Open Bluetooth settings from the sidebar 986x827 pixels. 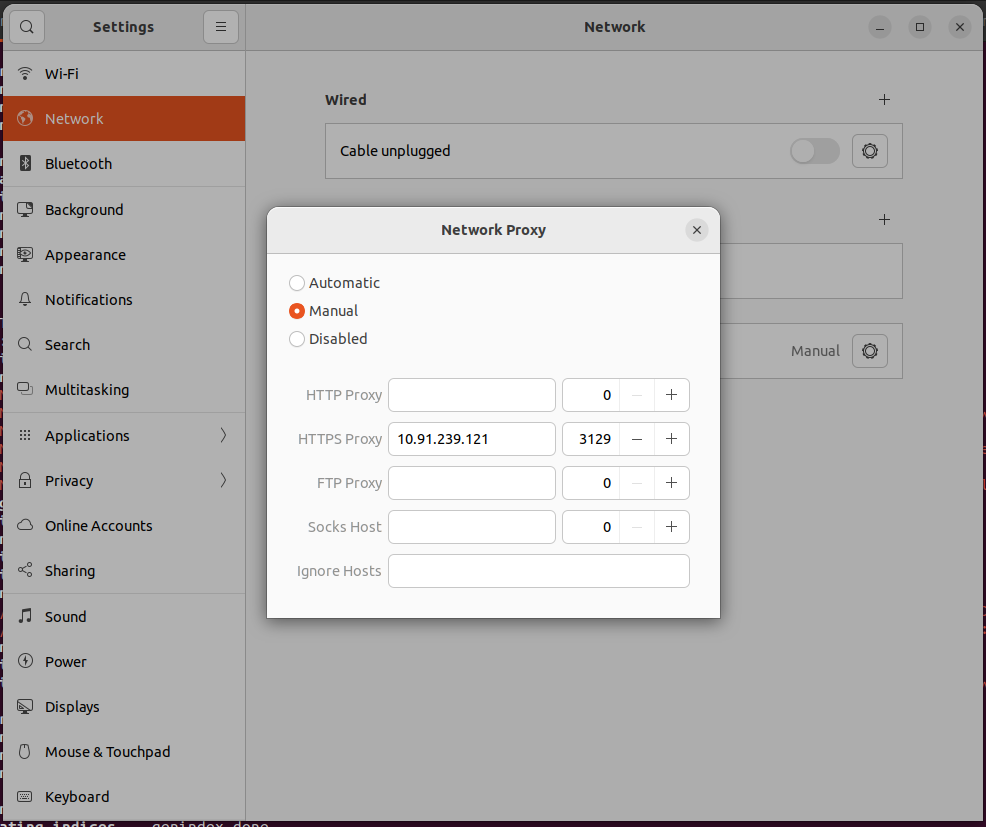pyautogui.click(x=78, y=164)
